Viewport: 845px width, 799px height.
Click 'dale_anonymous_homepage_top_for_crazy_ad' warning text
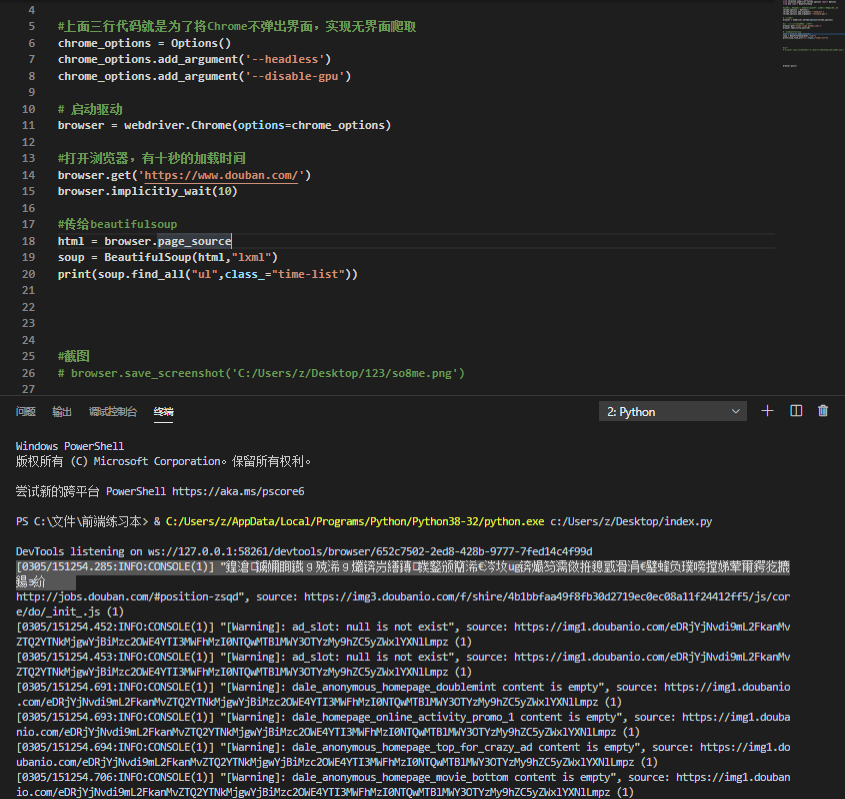click(412, 747)
